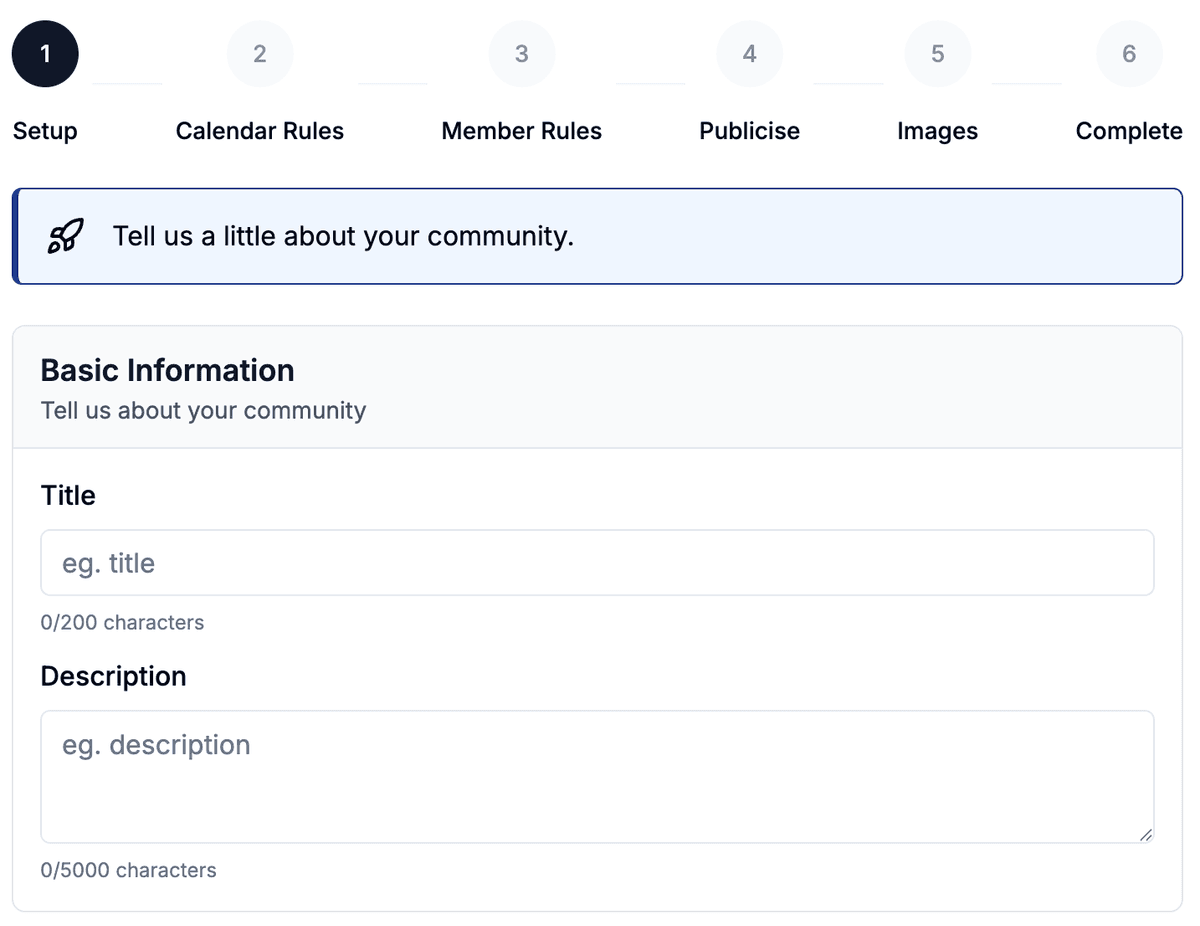1200x926 pixels.
Task: Click the rocket icon in the banner
Action: pyautogui.click(x=66, y=236)
